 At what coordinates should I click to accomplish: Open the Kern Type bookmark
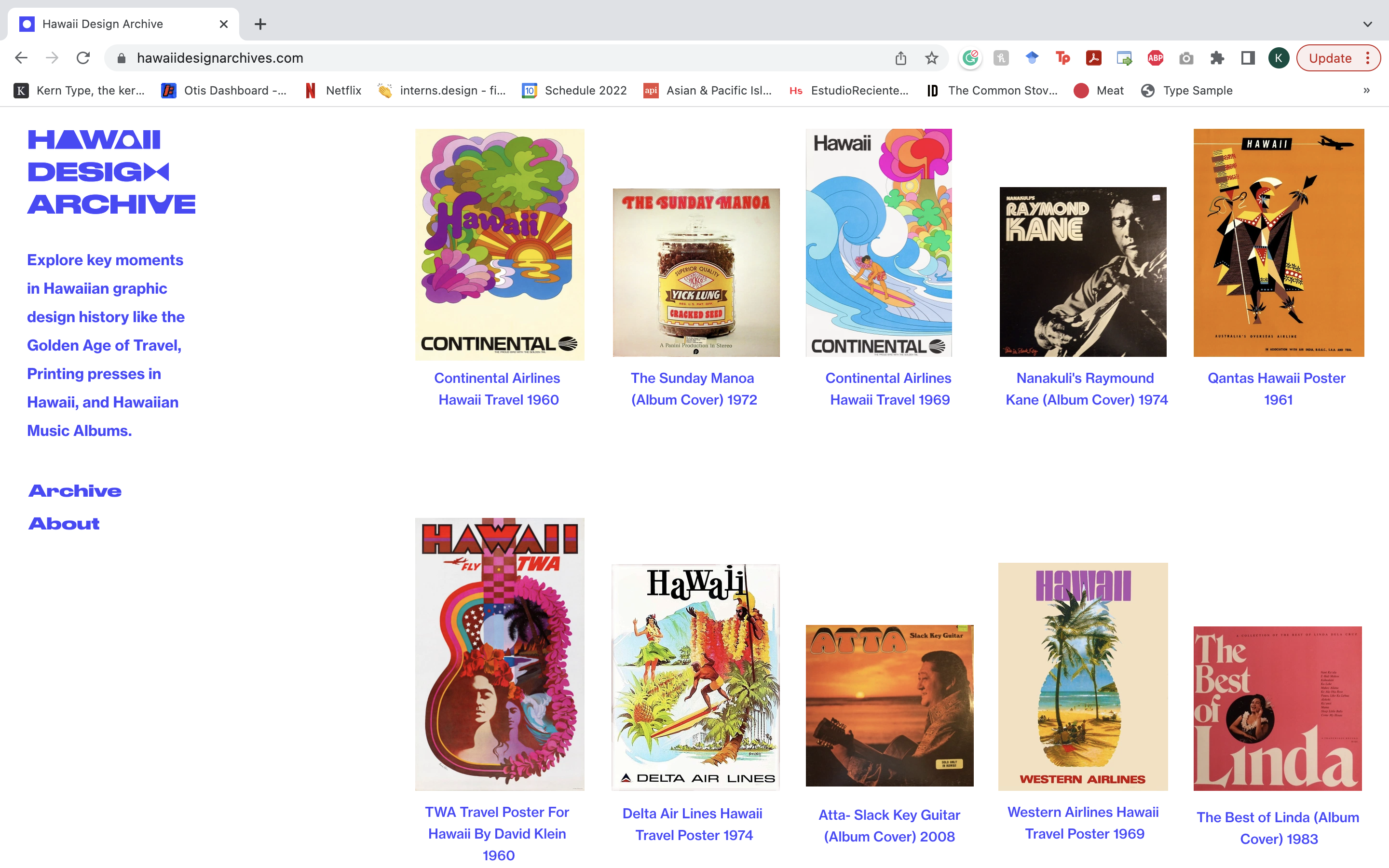pos(79,90)
